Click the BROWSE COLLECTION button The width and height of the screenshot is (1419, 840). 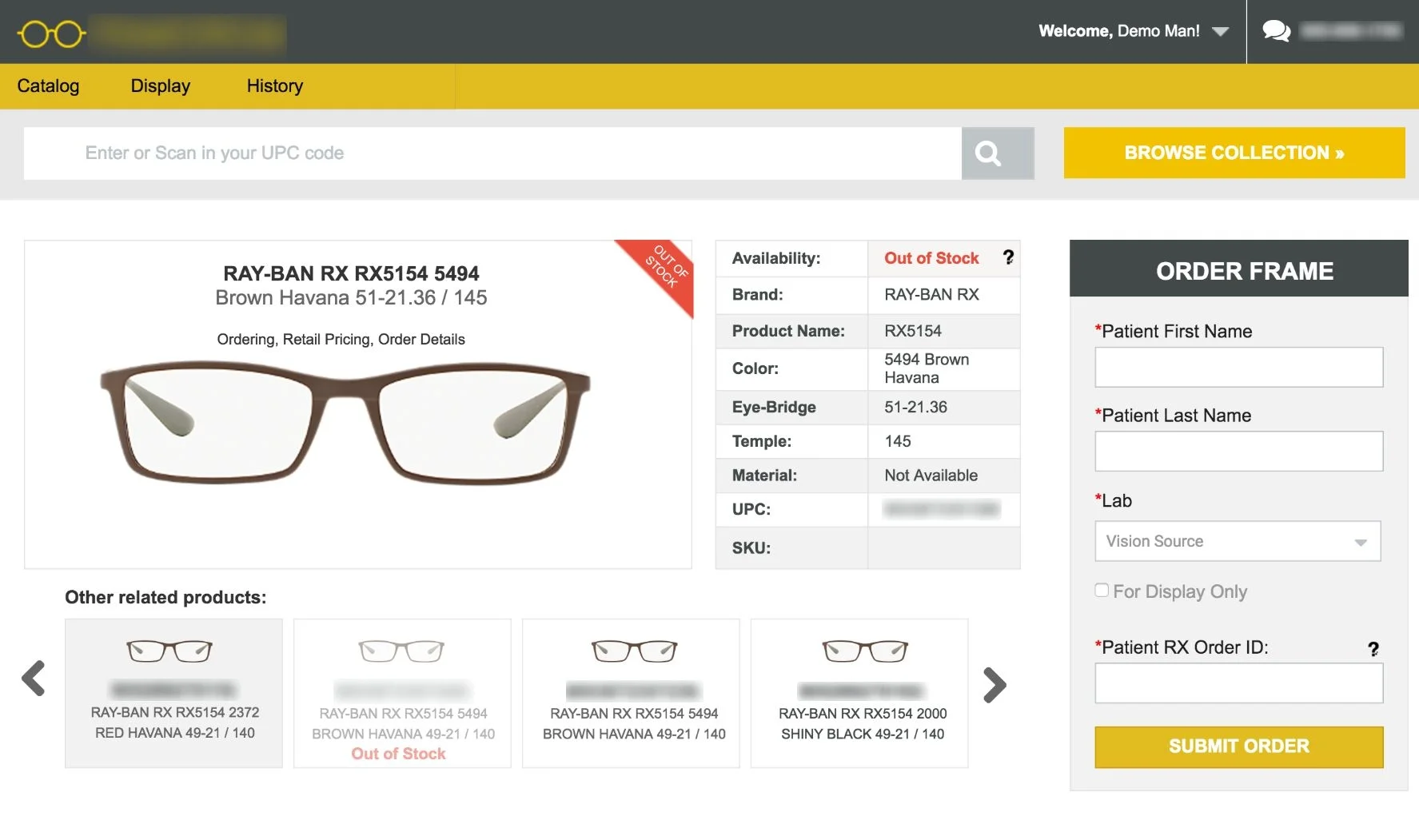pos(1234,153)
